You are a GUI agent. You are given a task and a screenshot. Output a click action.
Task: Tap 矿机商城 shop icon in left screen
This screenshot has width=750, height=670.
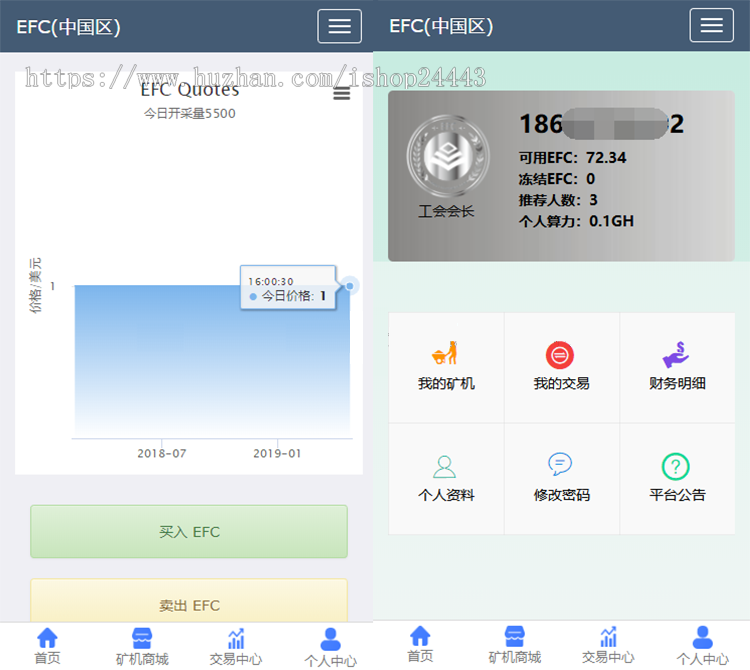(x=142, y=638)
